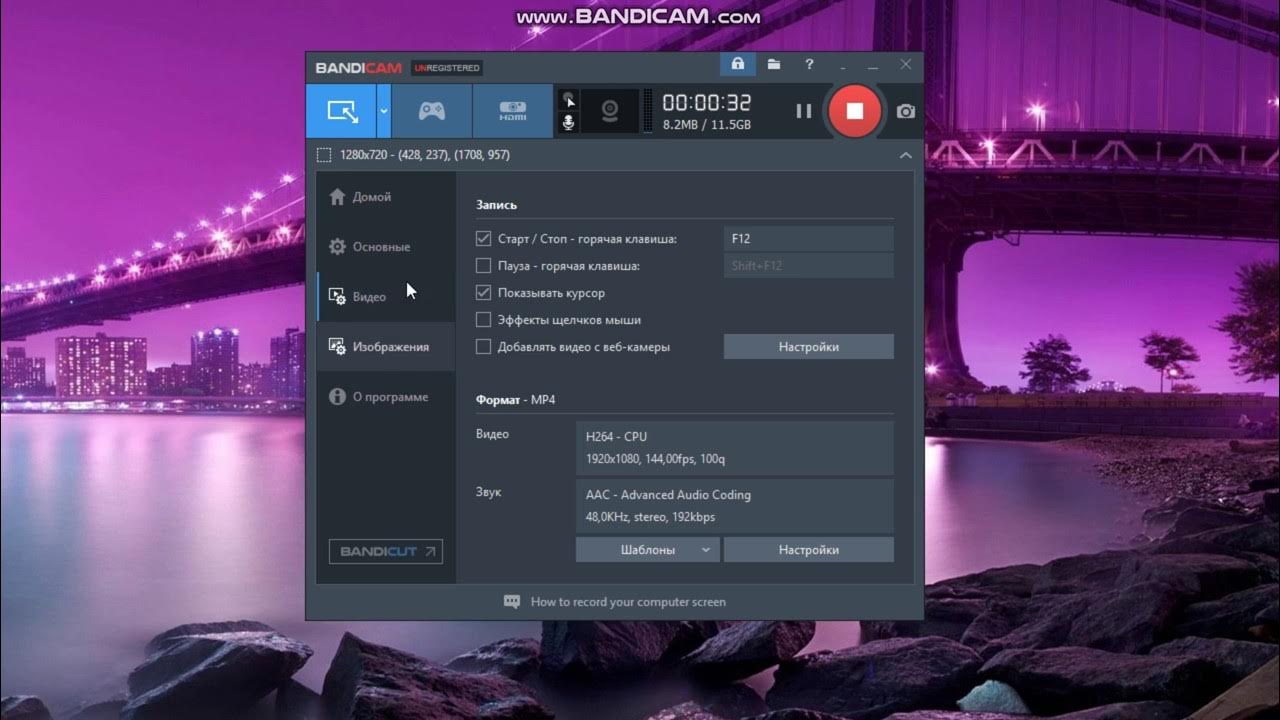Viewport: 1280px width, 720px height.
Task: Open help question mark icon
Action: 809,65
